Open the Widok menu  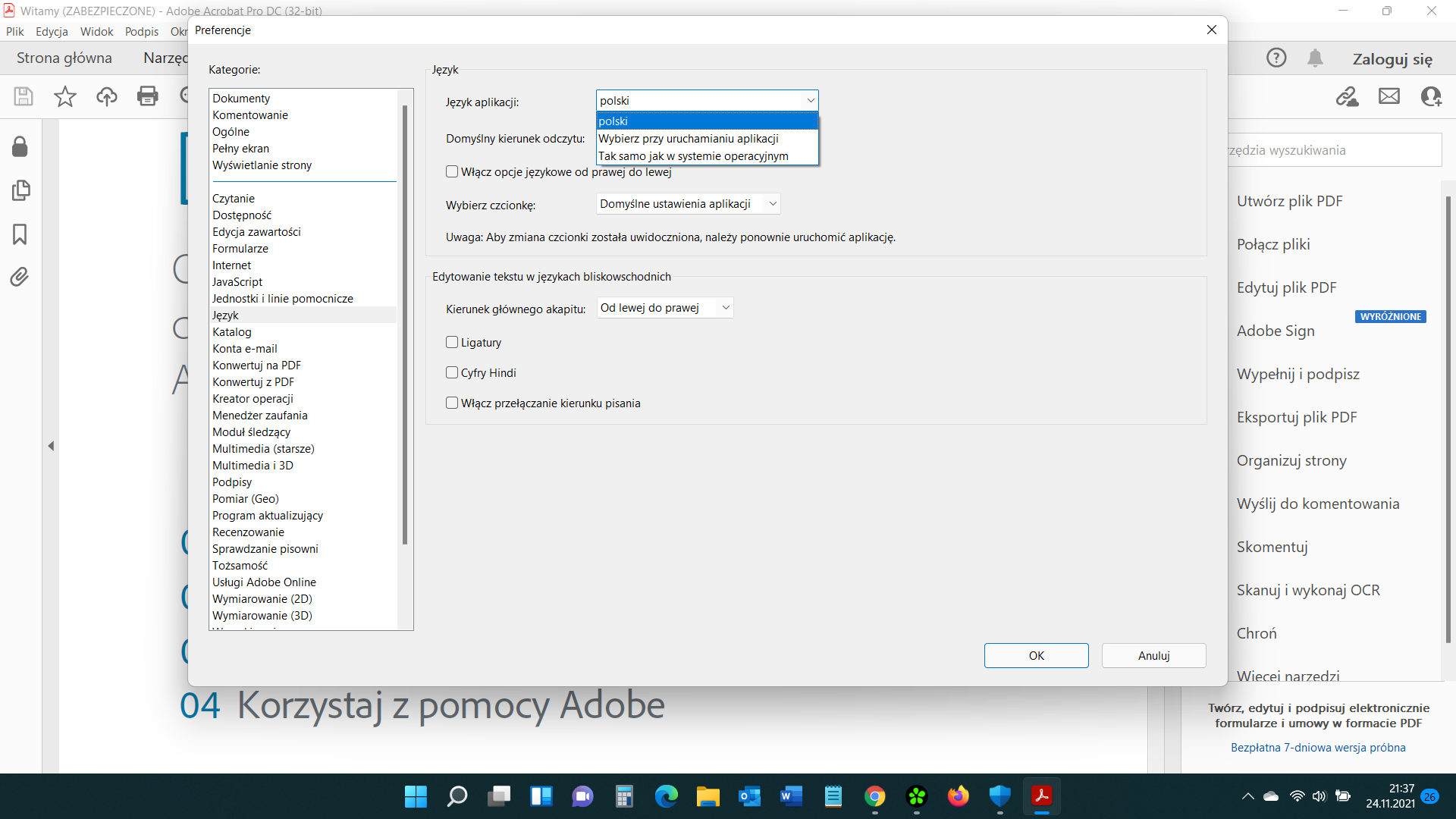(x=96, y=31)
